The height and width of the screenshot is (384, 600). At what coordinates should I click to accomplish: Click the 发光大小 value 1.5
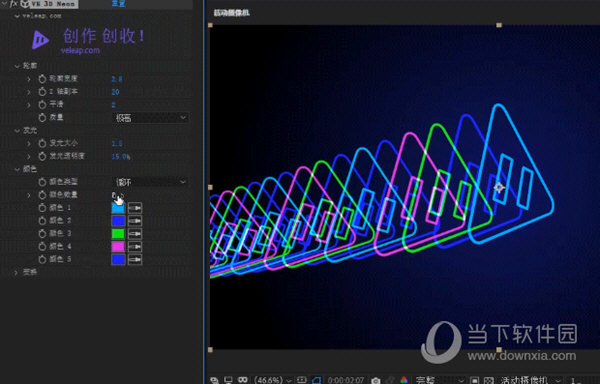[x=117, y=143]
